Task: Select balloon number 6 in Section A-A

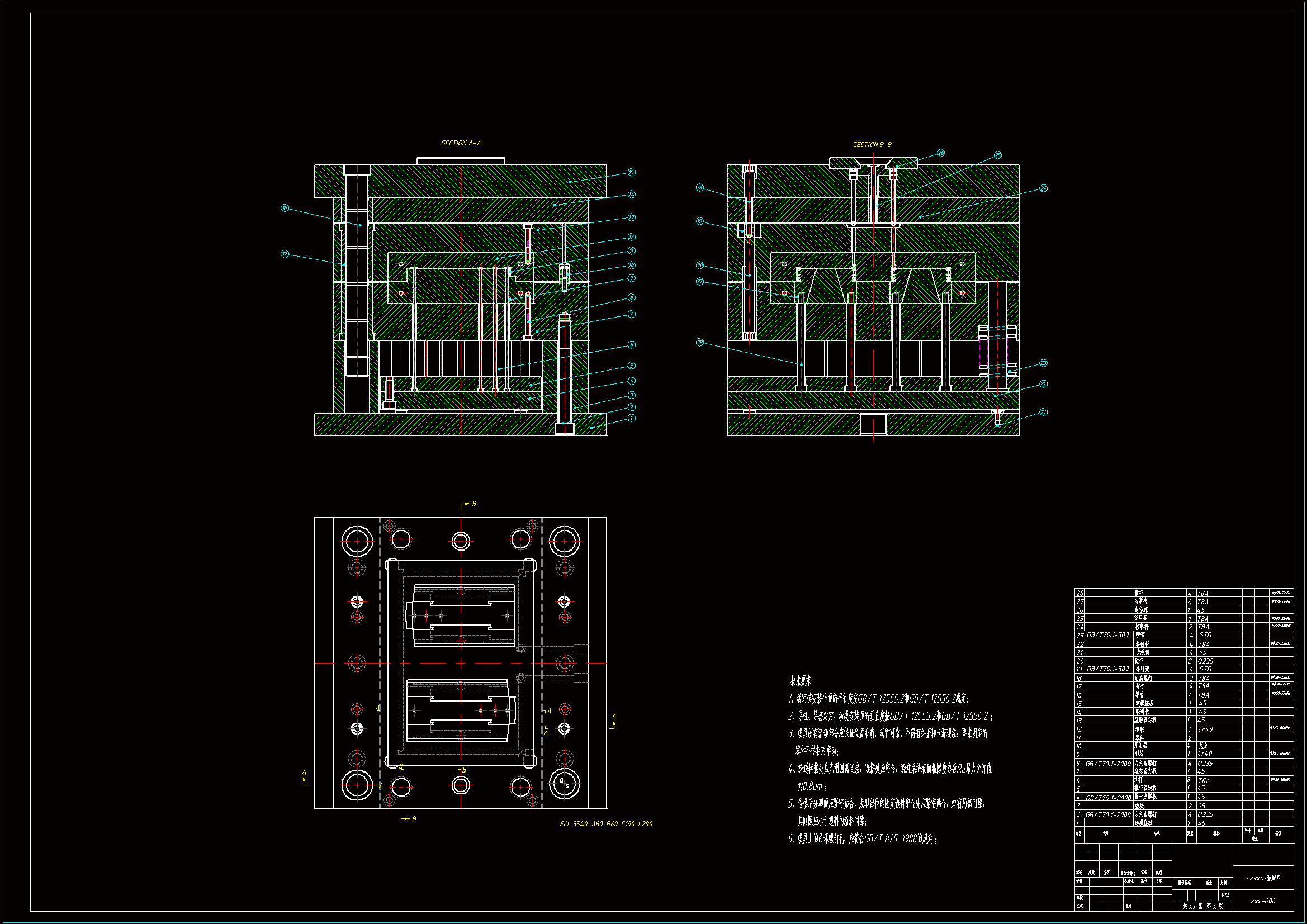Action: tap(631, 345)
